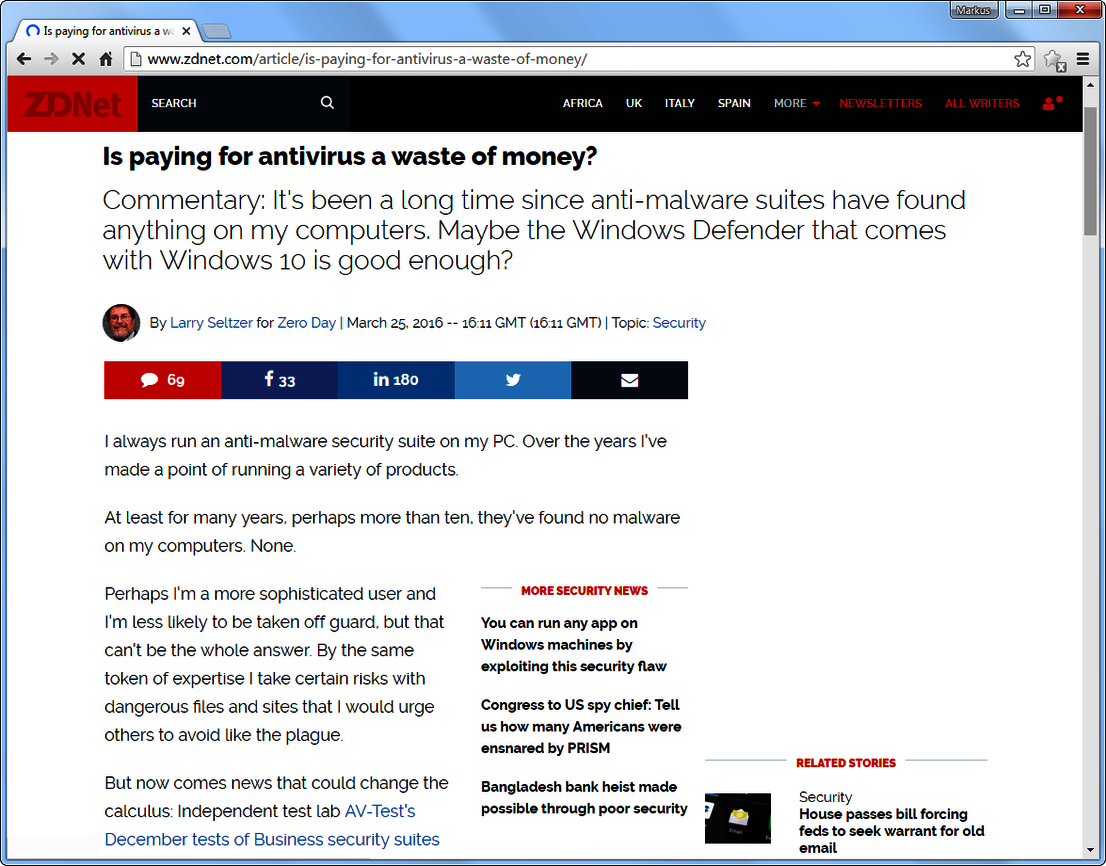This screenshot has width=1106, height=866.
Task: Click the ZDNet logo
Action: tap(71, 104)
